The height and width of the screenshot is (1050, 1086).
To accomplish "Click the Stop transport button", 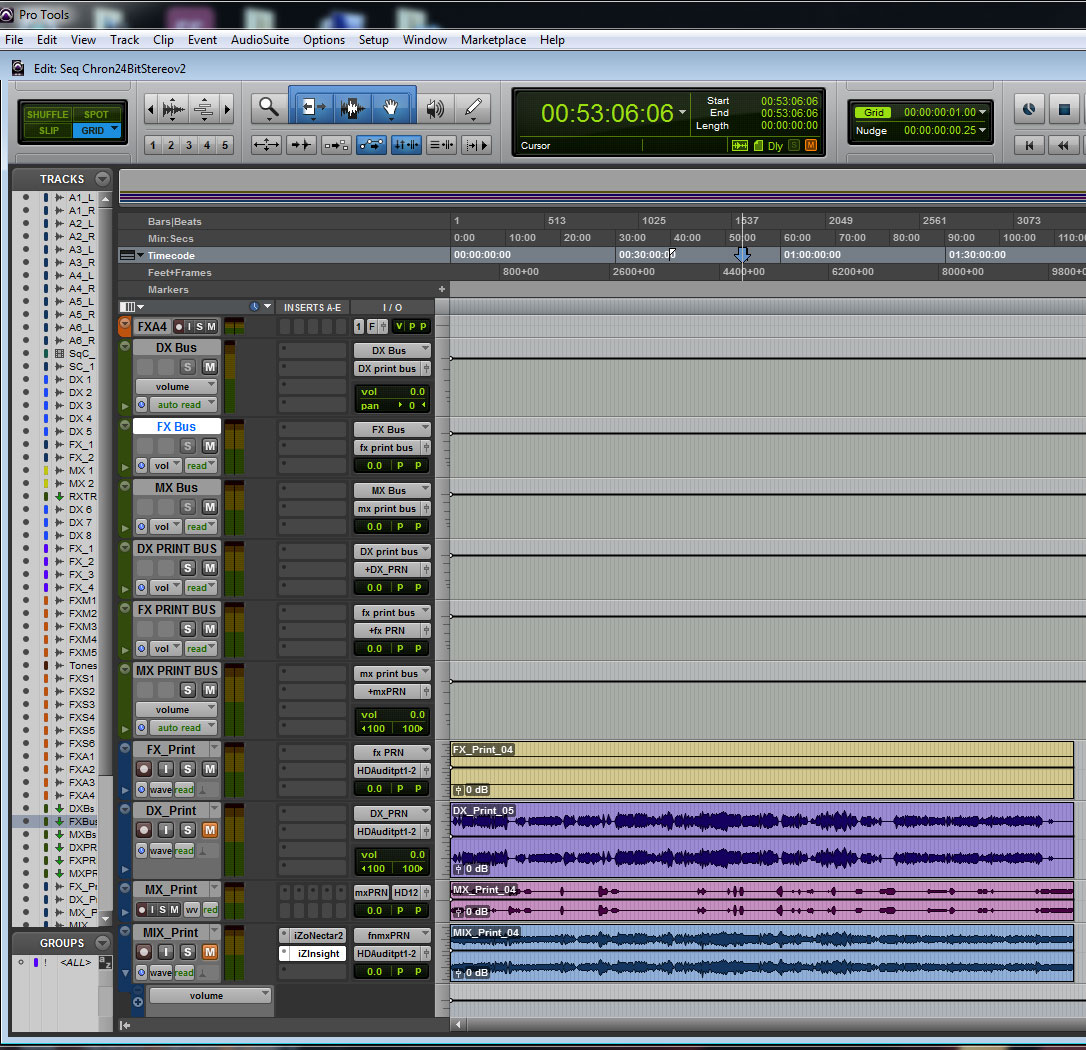I will (x=1065, y=109).
